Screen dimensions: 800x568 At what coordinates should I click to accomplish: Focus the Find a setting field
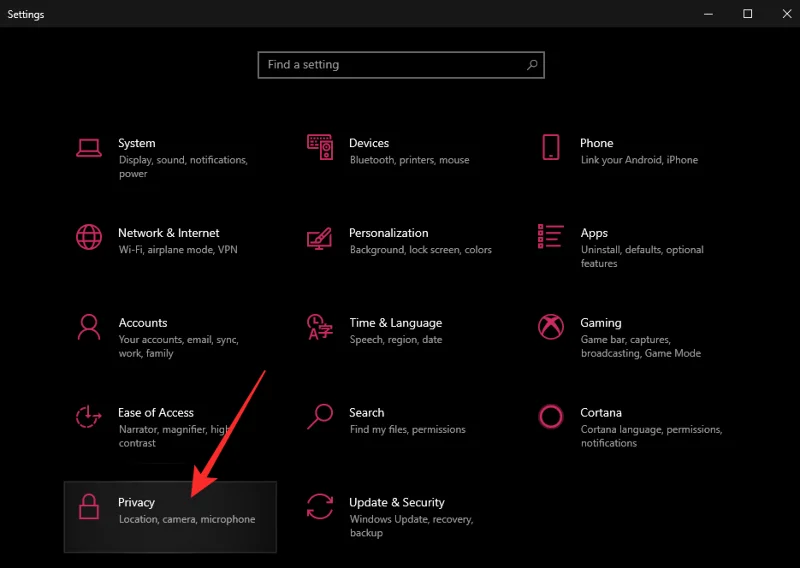(401, 65)
